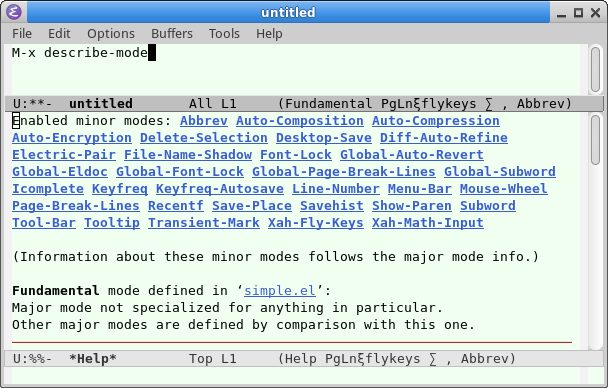Open the Buffers menu
This screenshot has height=388, width=608.
coord(172,34)
